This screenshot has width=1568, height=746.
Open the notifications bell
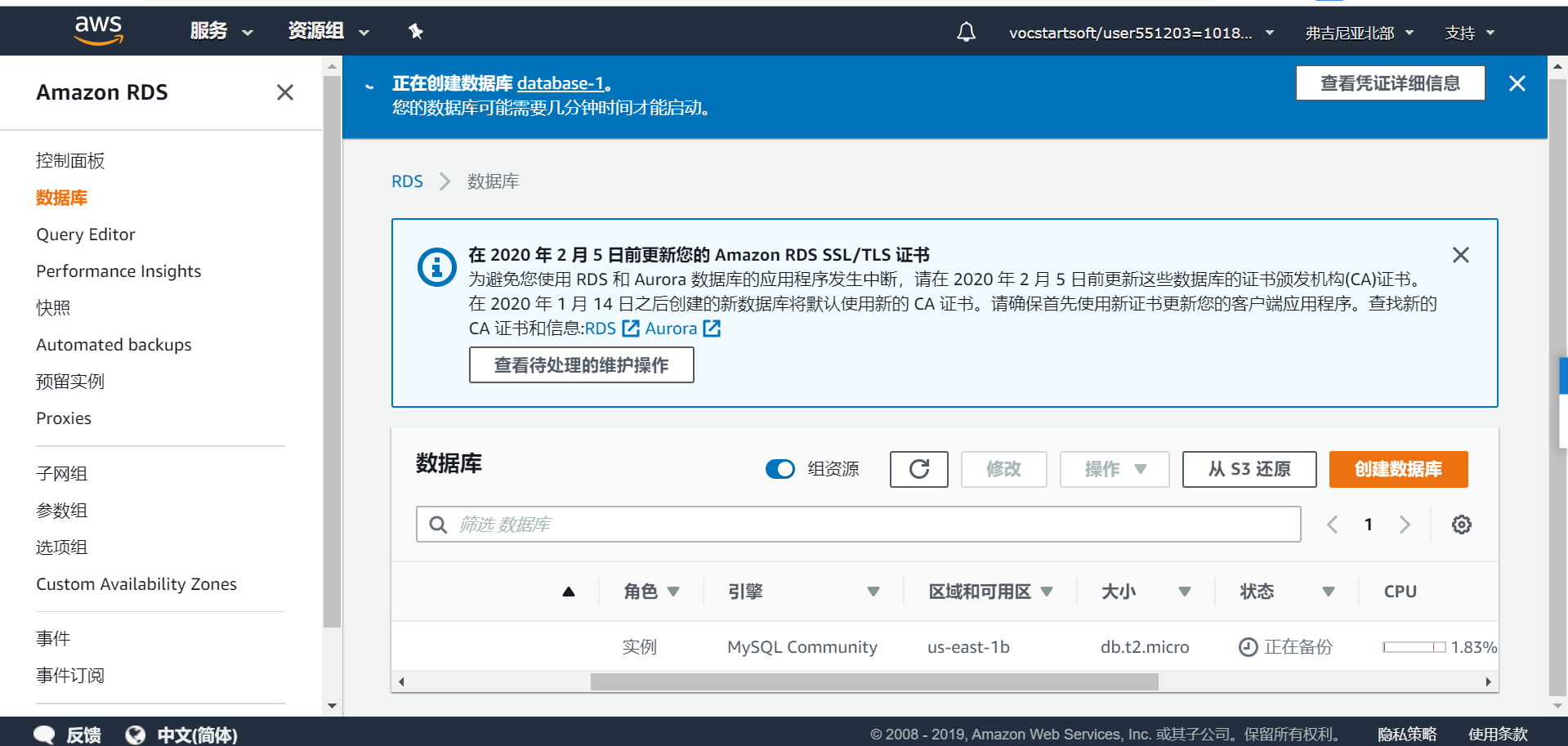pos(966,32)
